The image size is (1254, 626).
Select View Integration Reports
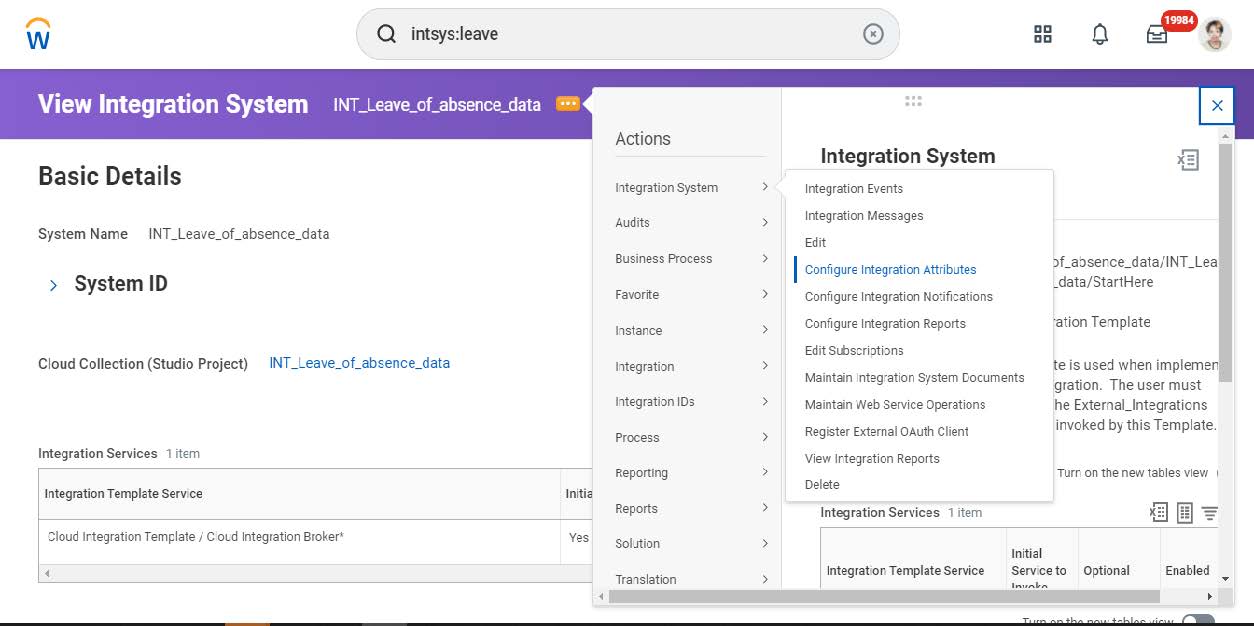(x=872, y=458)
